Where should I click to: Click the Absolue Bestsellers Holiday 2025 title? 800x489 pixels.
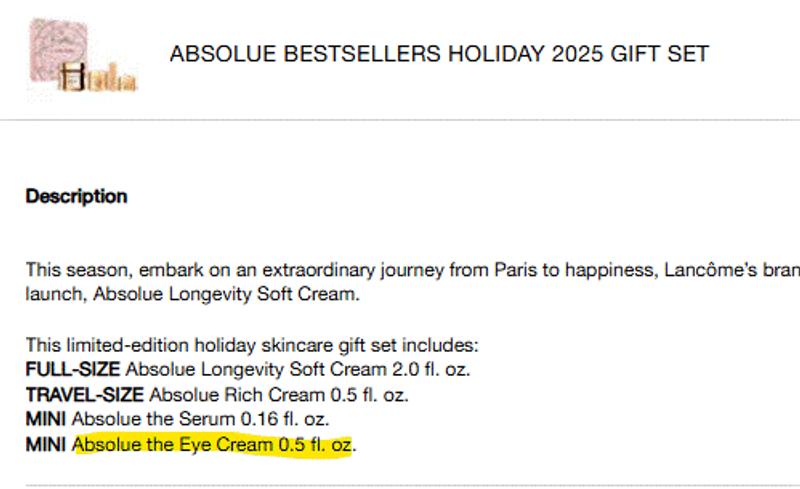pos(439,55)
